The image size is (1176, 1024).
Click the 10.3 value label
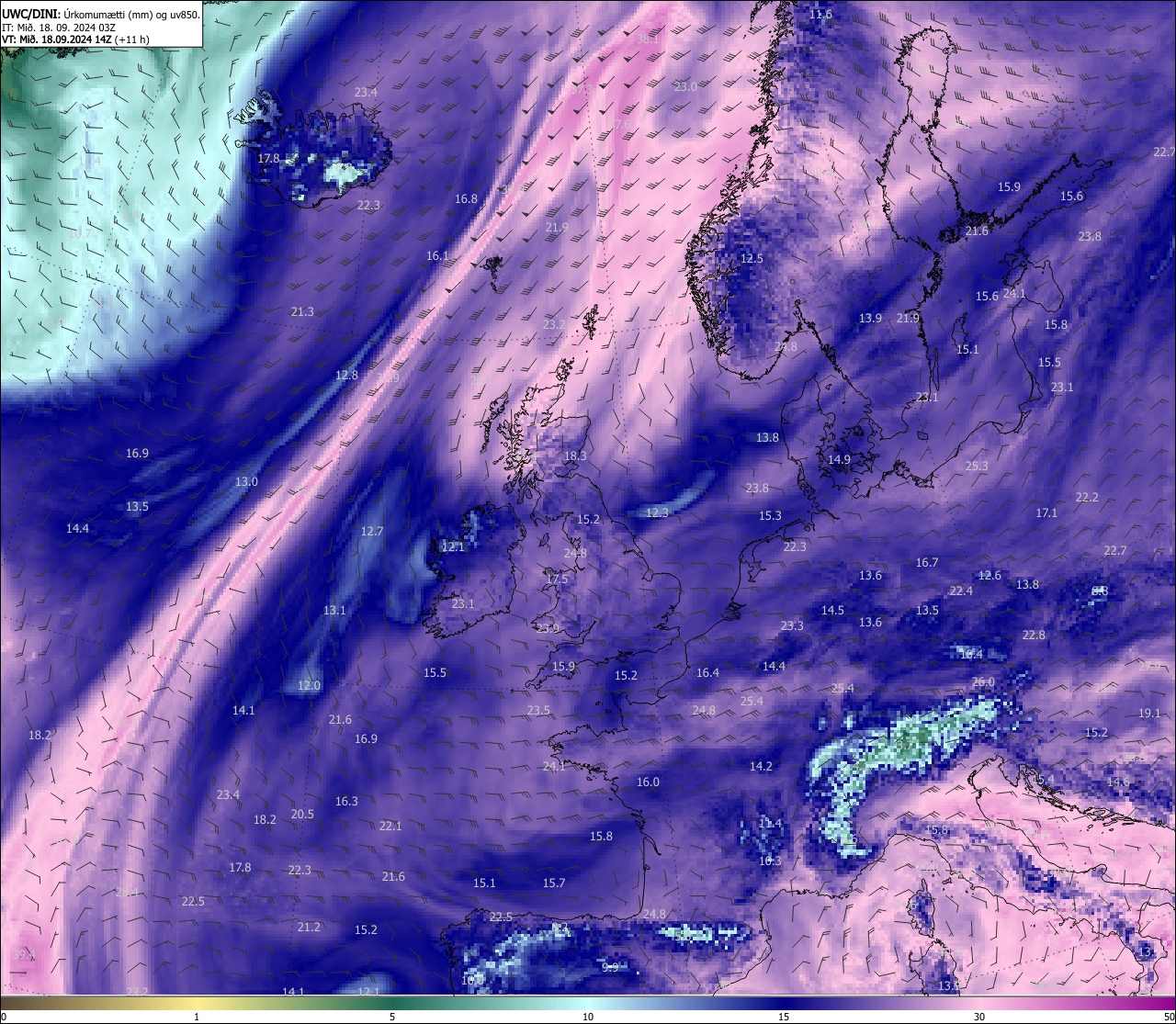770,861
